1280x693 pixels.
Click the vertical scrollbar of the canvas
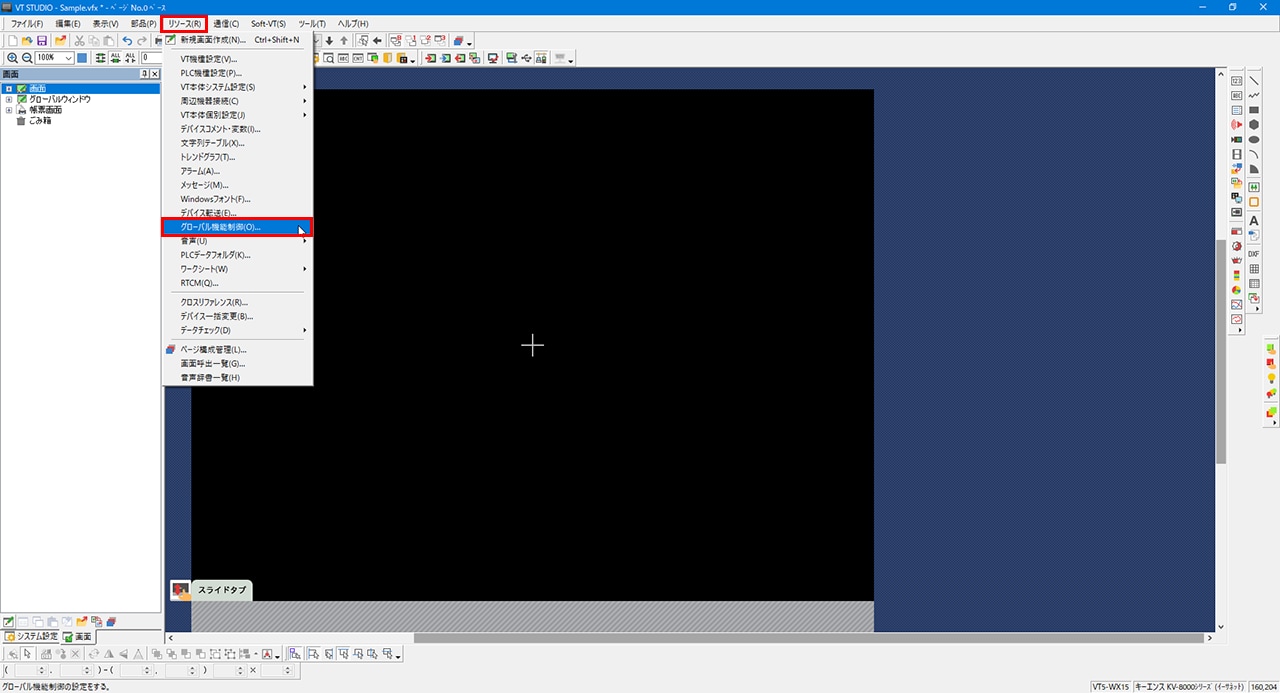pyautogui.click(x=1221, y=350)
